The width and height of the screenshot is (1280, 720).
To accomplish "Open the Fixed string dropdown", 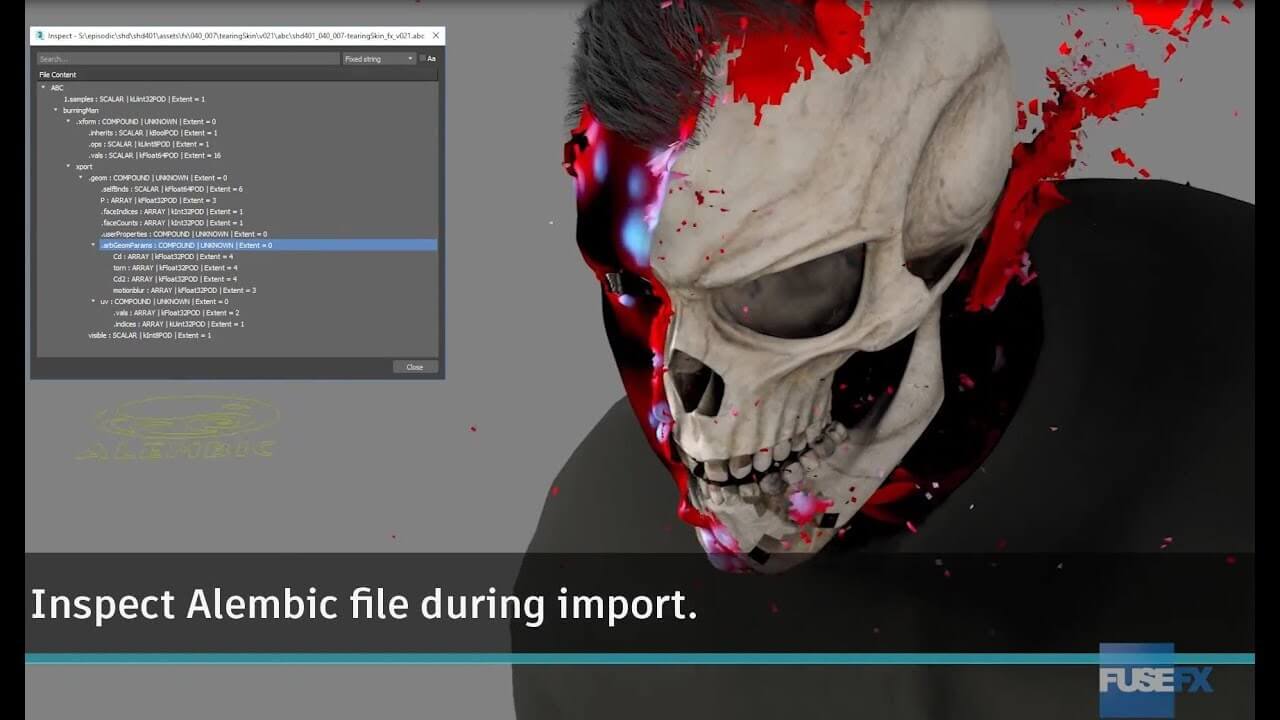I will (x=379, y=59).
